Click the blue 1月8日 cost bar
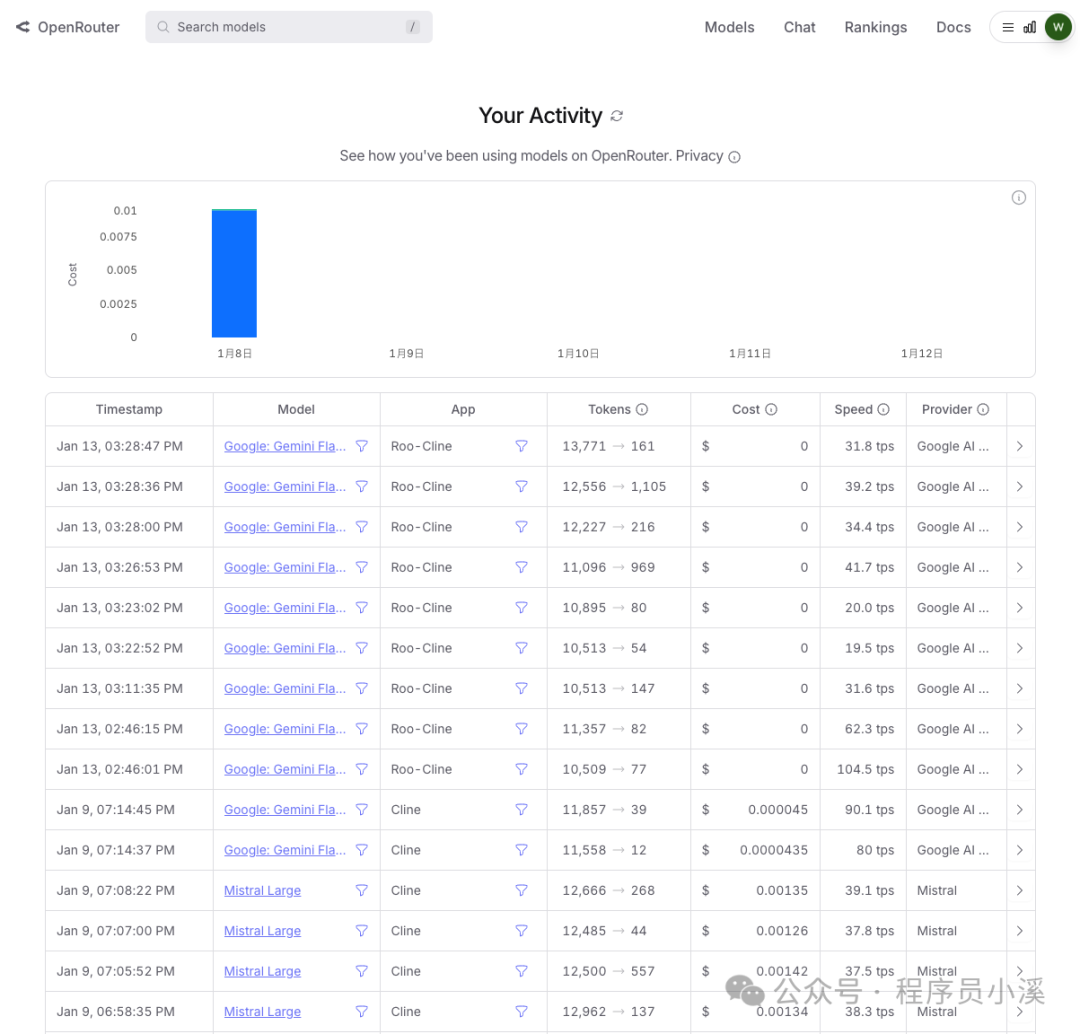 pyautogui.click(x=234, y=273)
